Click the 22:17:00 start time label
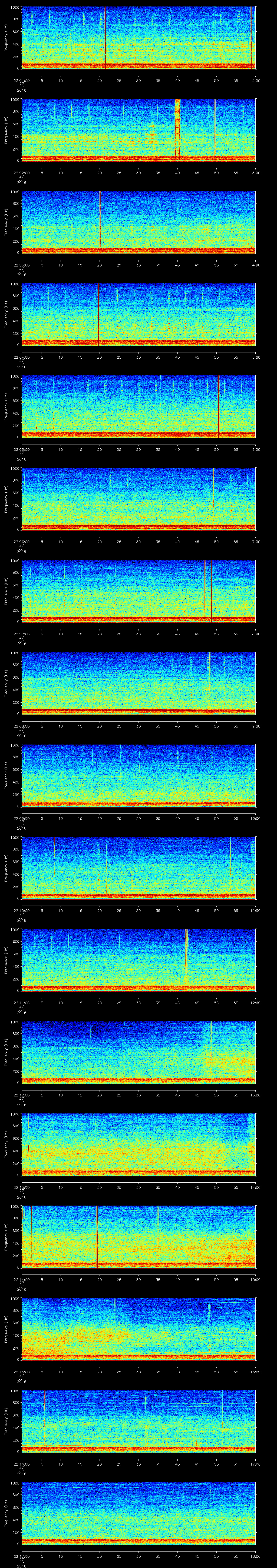 point(21,1556)
